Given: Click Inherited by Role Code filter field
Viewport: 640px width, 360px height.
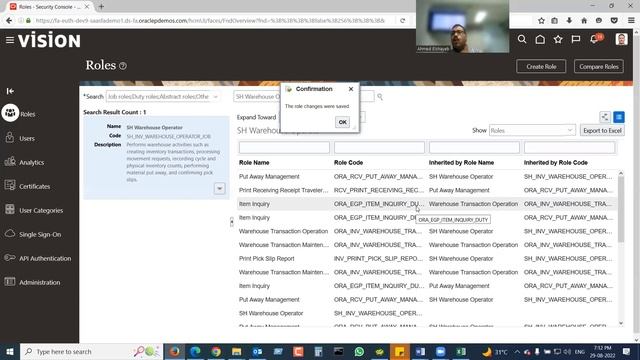Looking at the screenshot, I should pyautogui.click(x=569, y=147).
